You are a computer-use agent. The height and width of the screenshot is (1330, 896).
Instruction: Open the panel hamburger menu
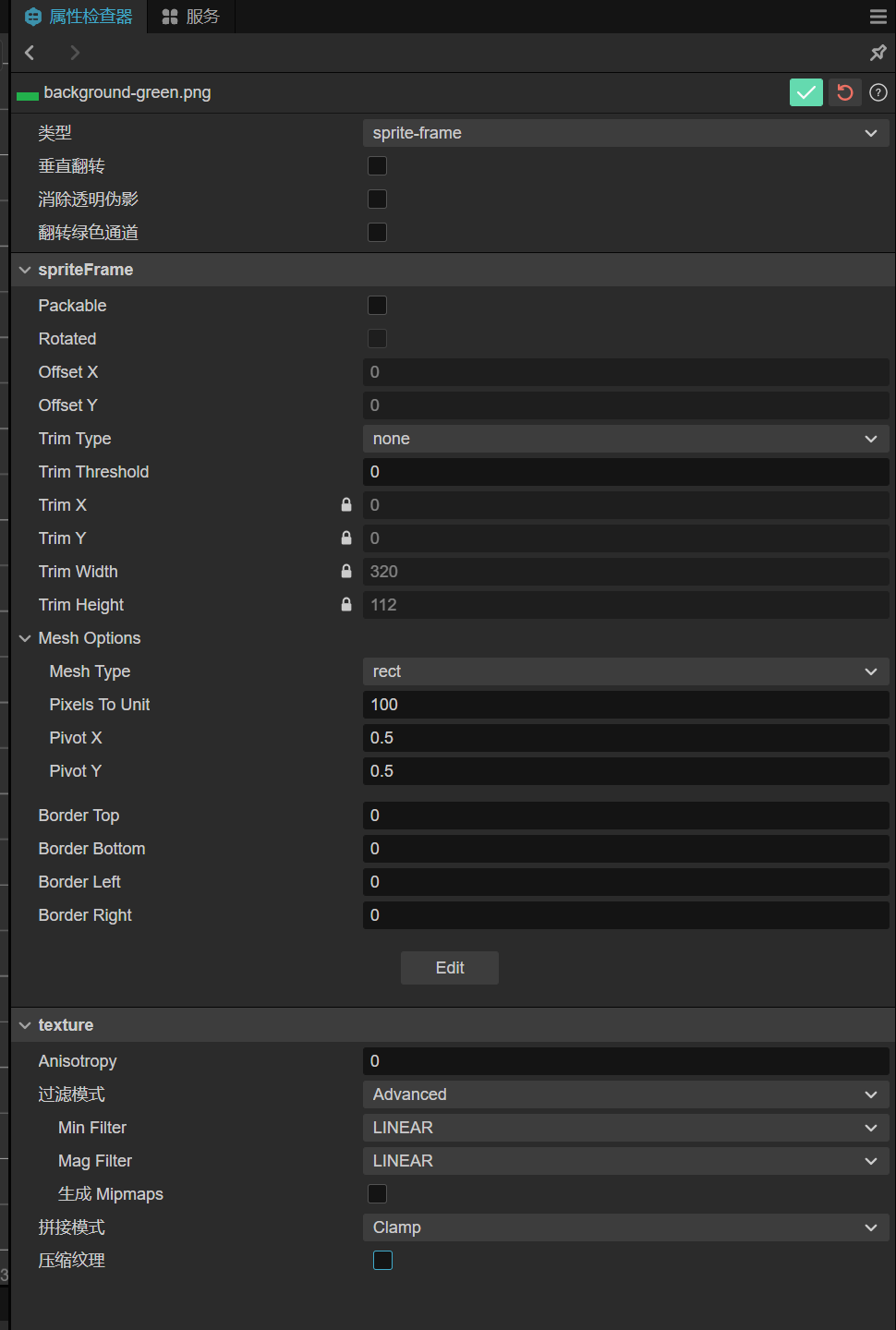(x=878, y=17)
